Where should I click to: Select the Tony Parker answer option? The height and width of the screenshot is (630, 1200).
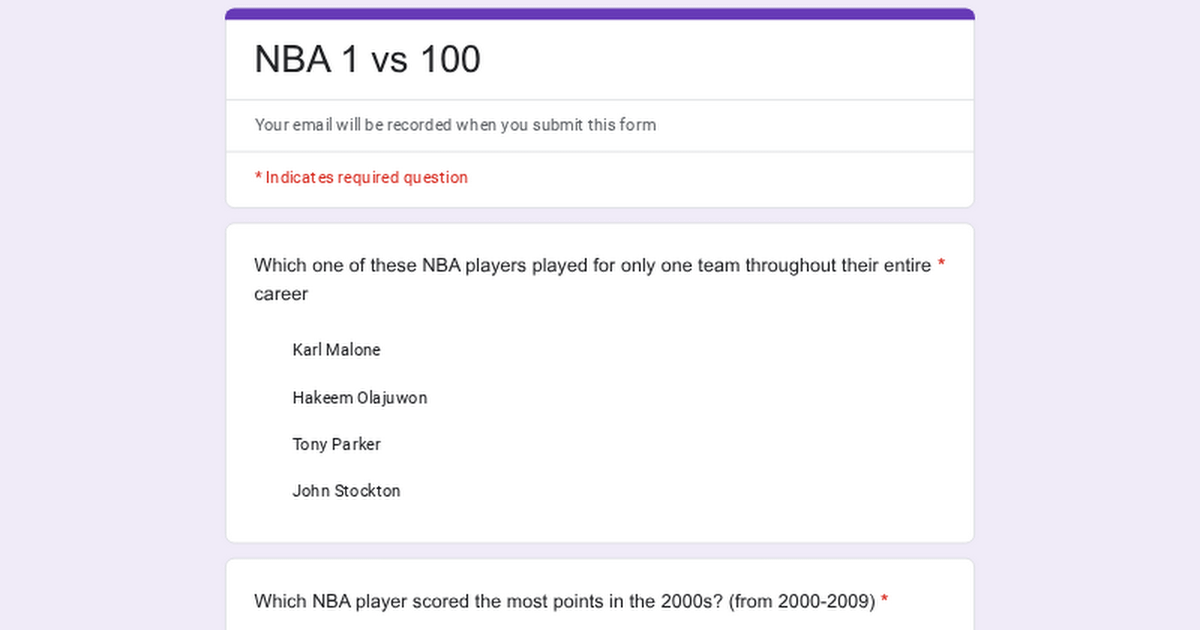(336, 444)
